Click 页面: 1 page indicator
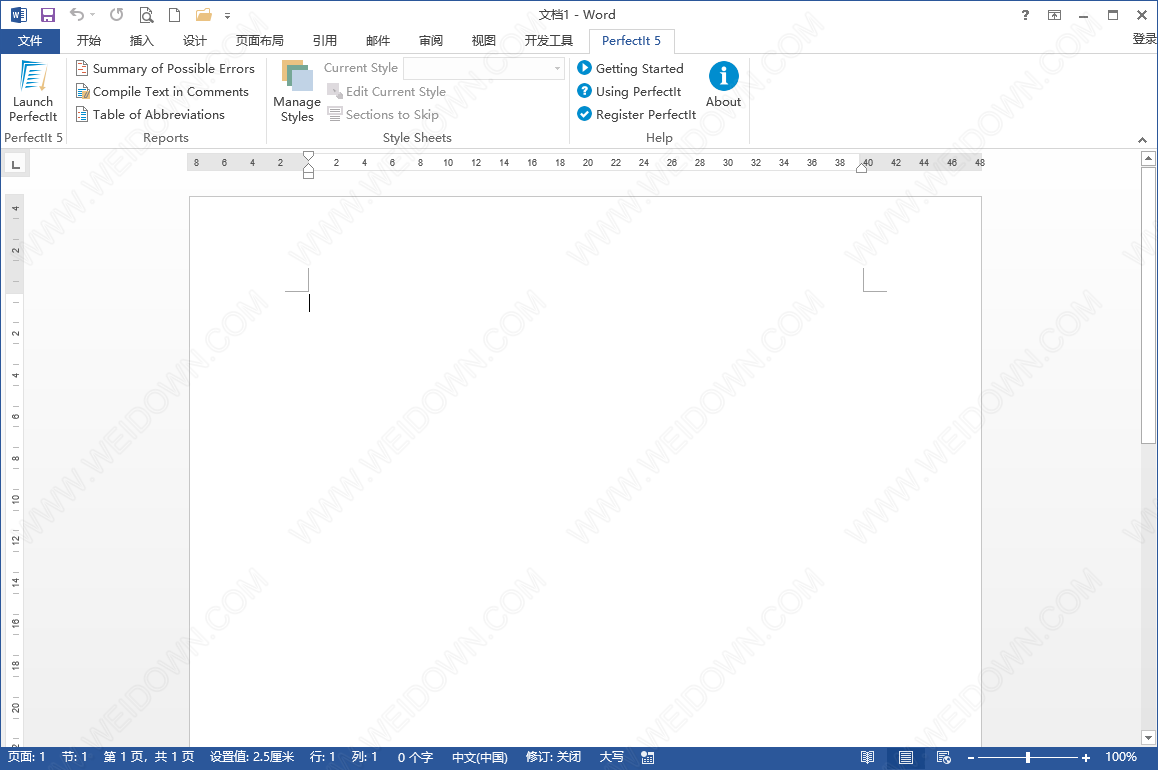The image size is (1158, 770). [x=27, y=757]
